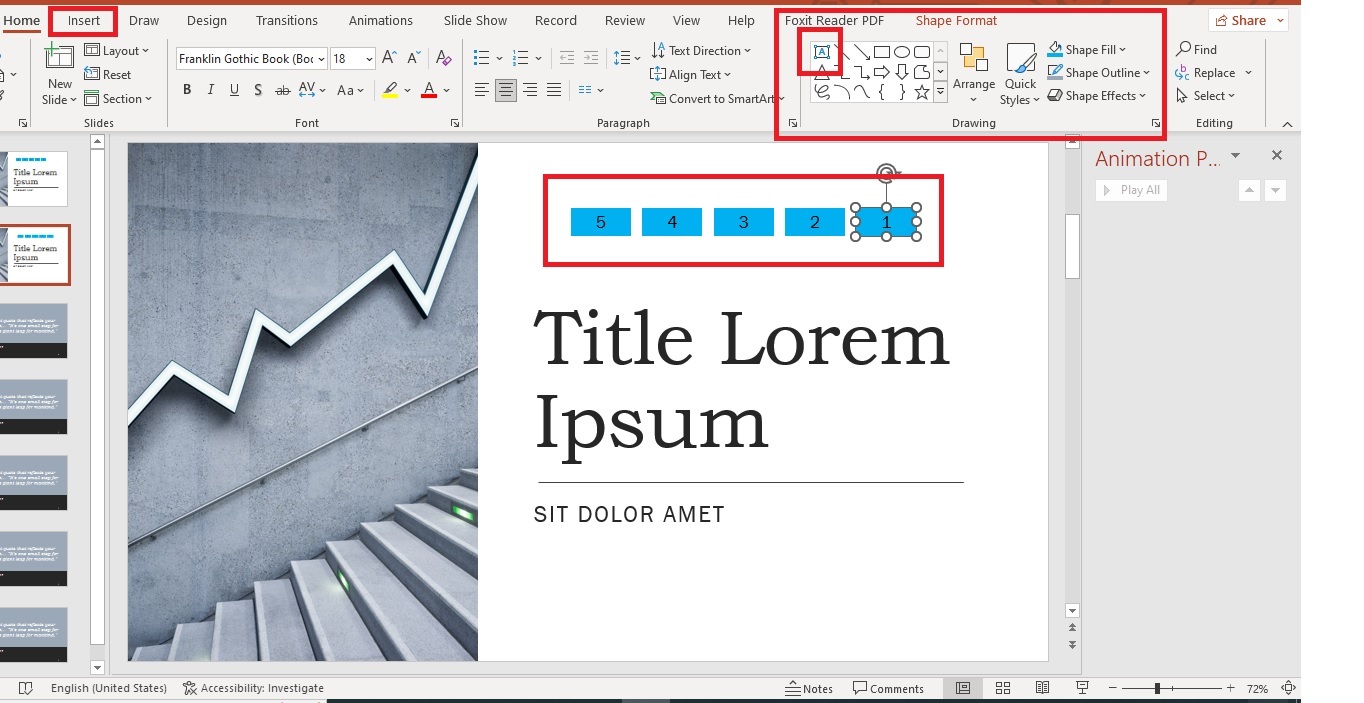Open the Arrange options in Drawing group
This screenshot has width=1364, height=703.
click(973, 72)
